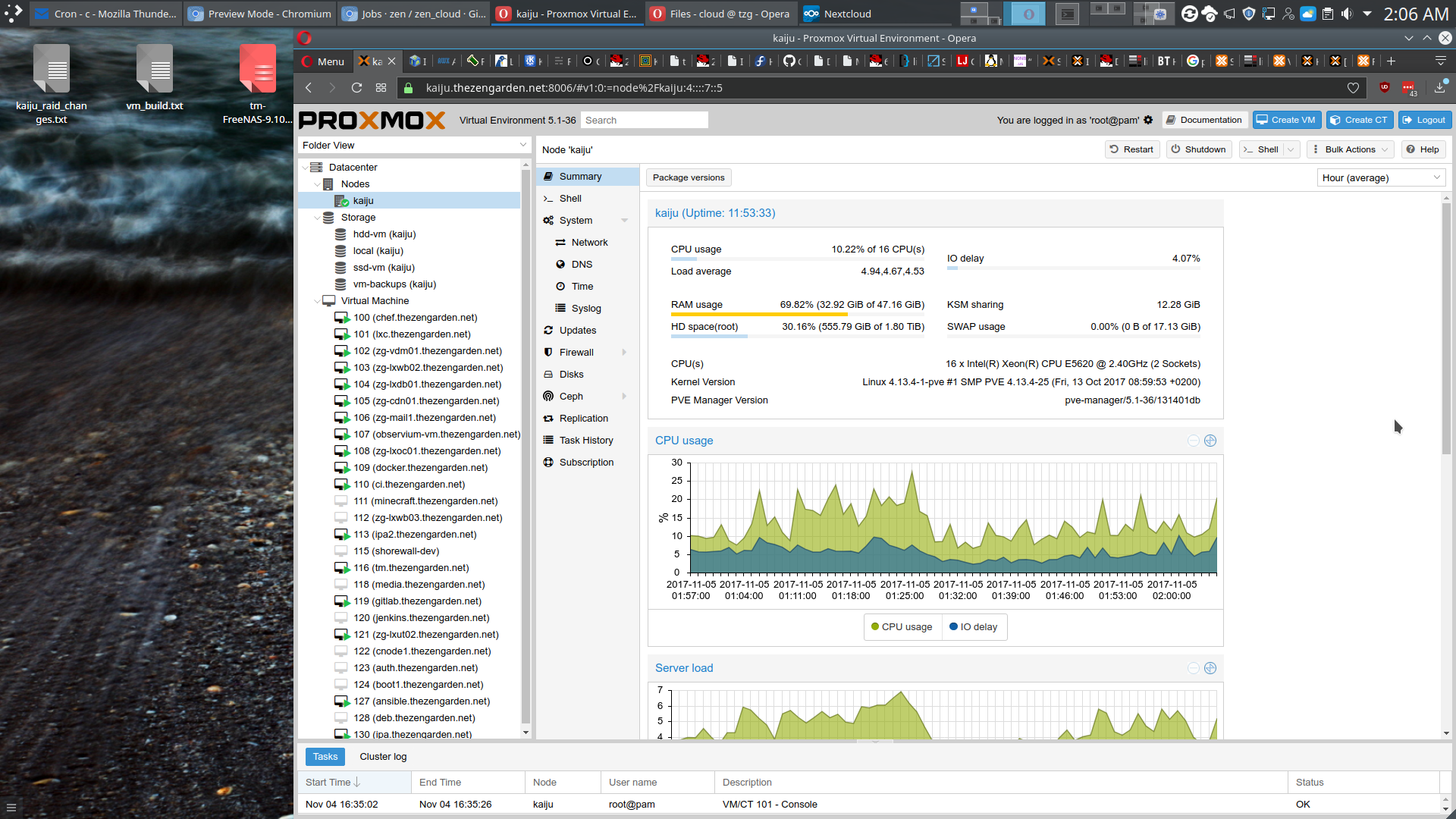The width and height of the screenshot is (1456, 819).
Task: Open the node Shell menu item
Action: (x=570, y=199)
